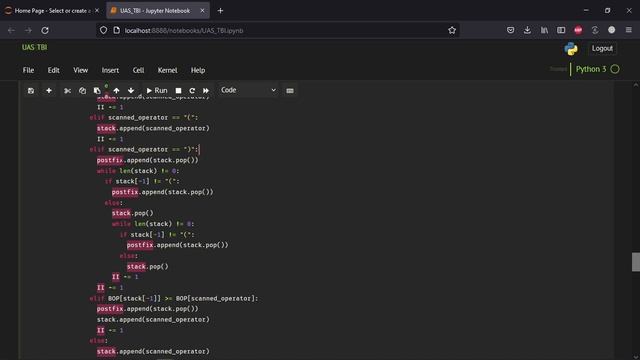This screenshot has width=640, height=360.
Task: Click the Python logo icon
Action: (x=571, y=49)
